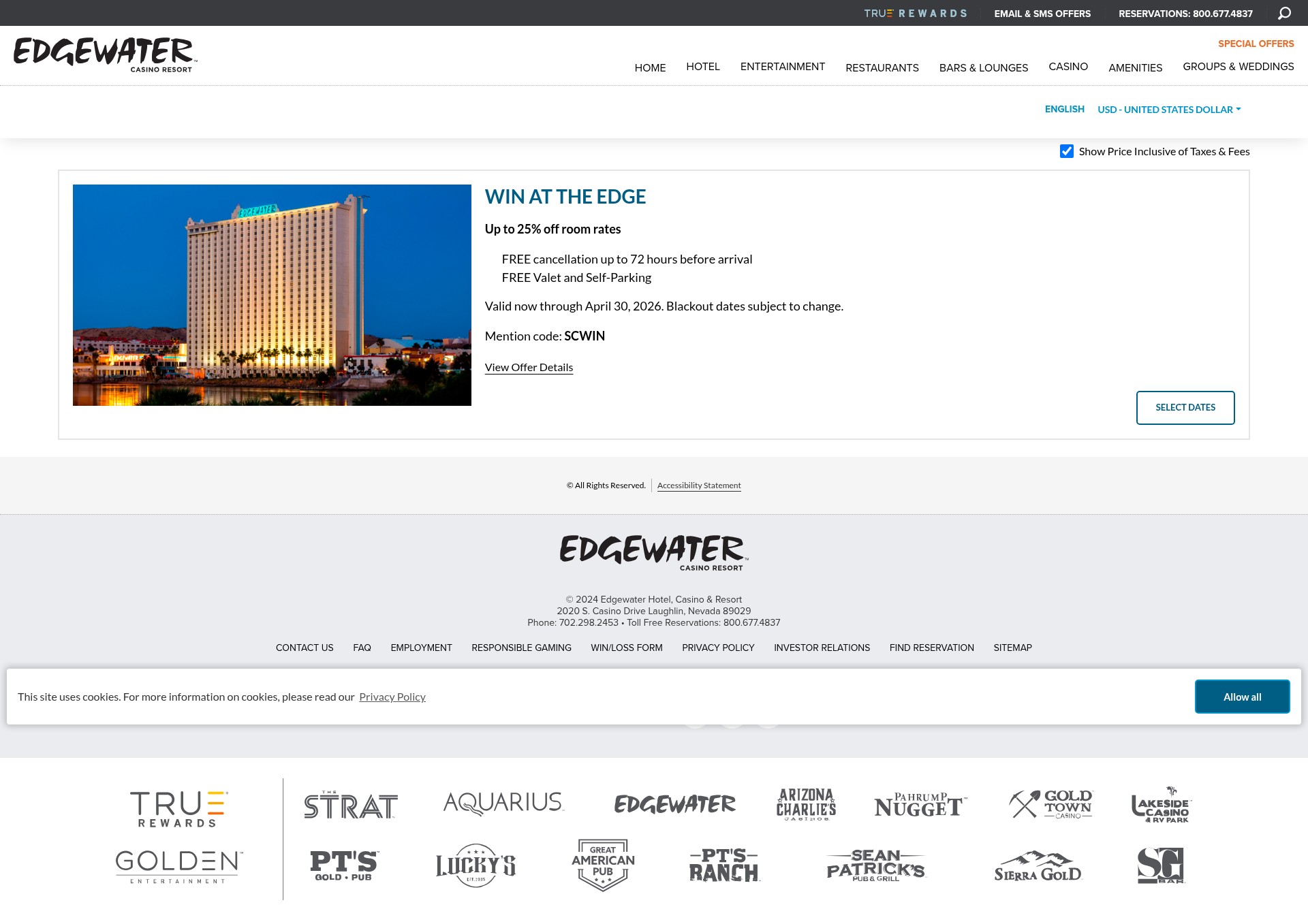Click Allow all cookies button
1308x924 pixels.
click(1243, 697)
